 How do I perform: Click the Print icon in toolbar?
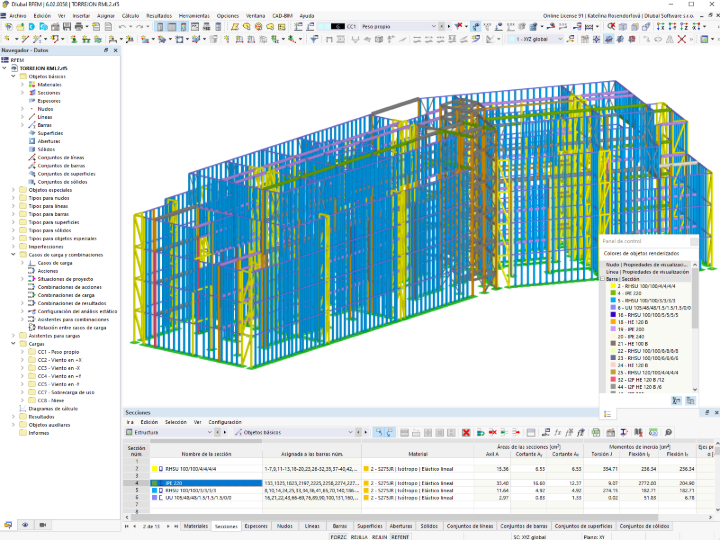click(x=79, y=27)
